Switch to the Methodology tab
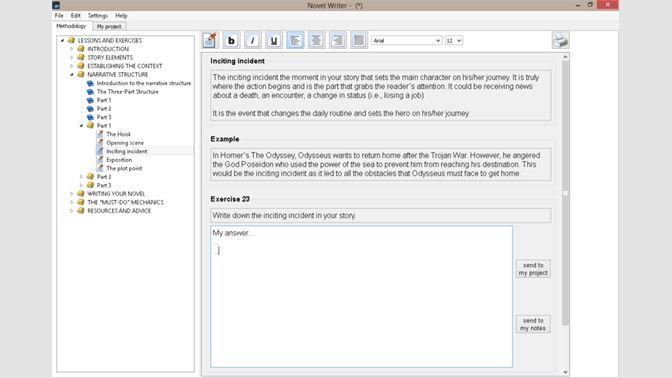Screen dimensions: 672x378 71,26
